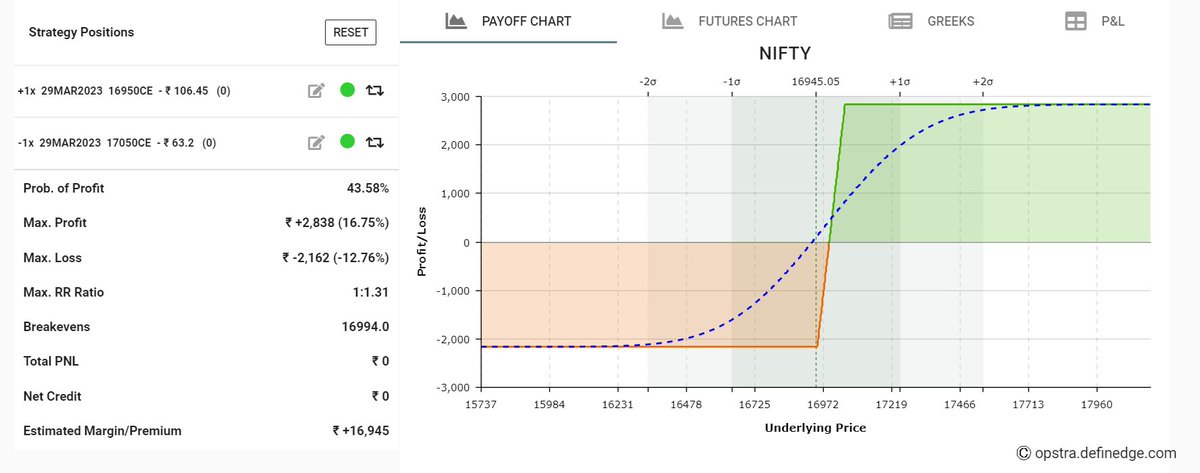The height and width of the screenshot is (473, 1200).
Task: Click the +2σ marker on chart
Action: (x=982, y=81)
